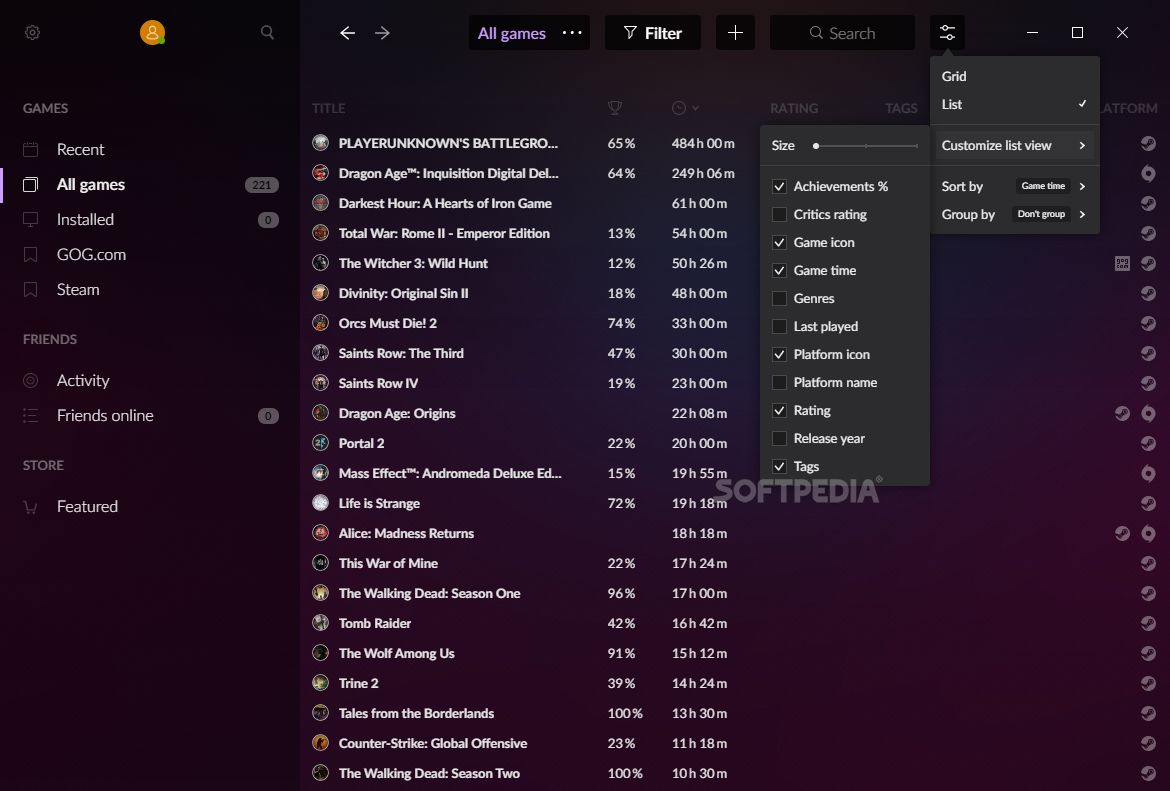Screen dimensions: 1170x791
Task: Open the orange user profile avatar
Action: click(152, 33)
